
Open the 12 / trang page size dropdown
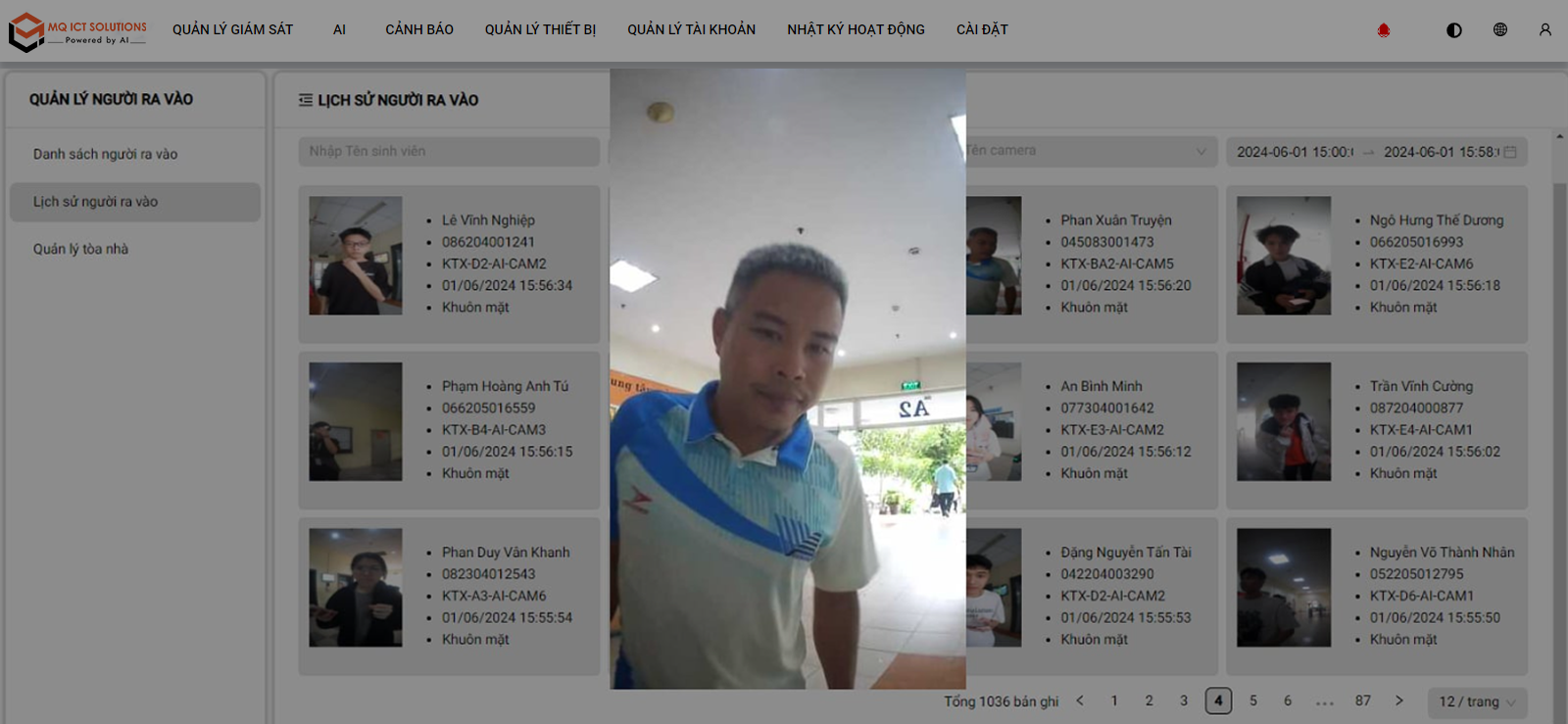pos(1477,701)
